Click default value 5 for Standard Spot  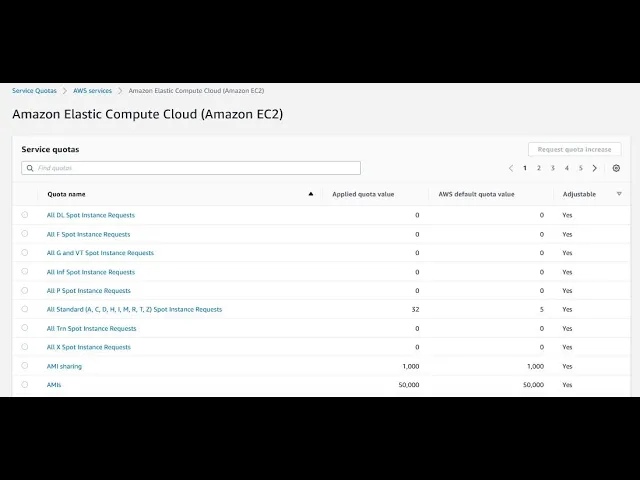542,309
